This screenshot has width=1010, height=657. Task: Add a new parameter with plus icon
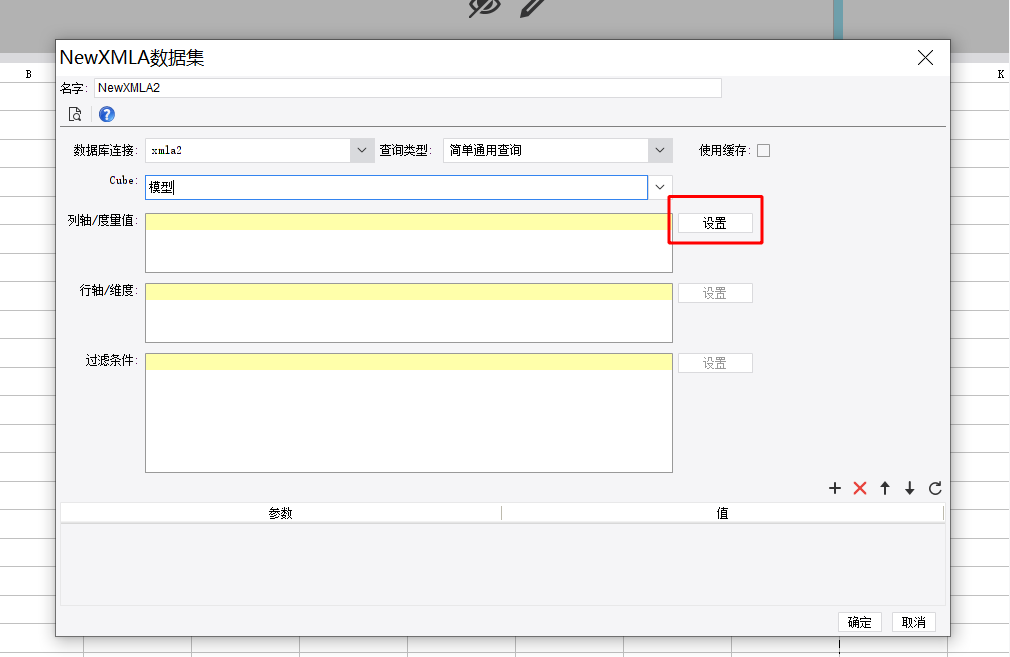coord(835,488)
